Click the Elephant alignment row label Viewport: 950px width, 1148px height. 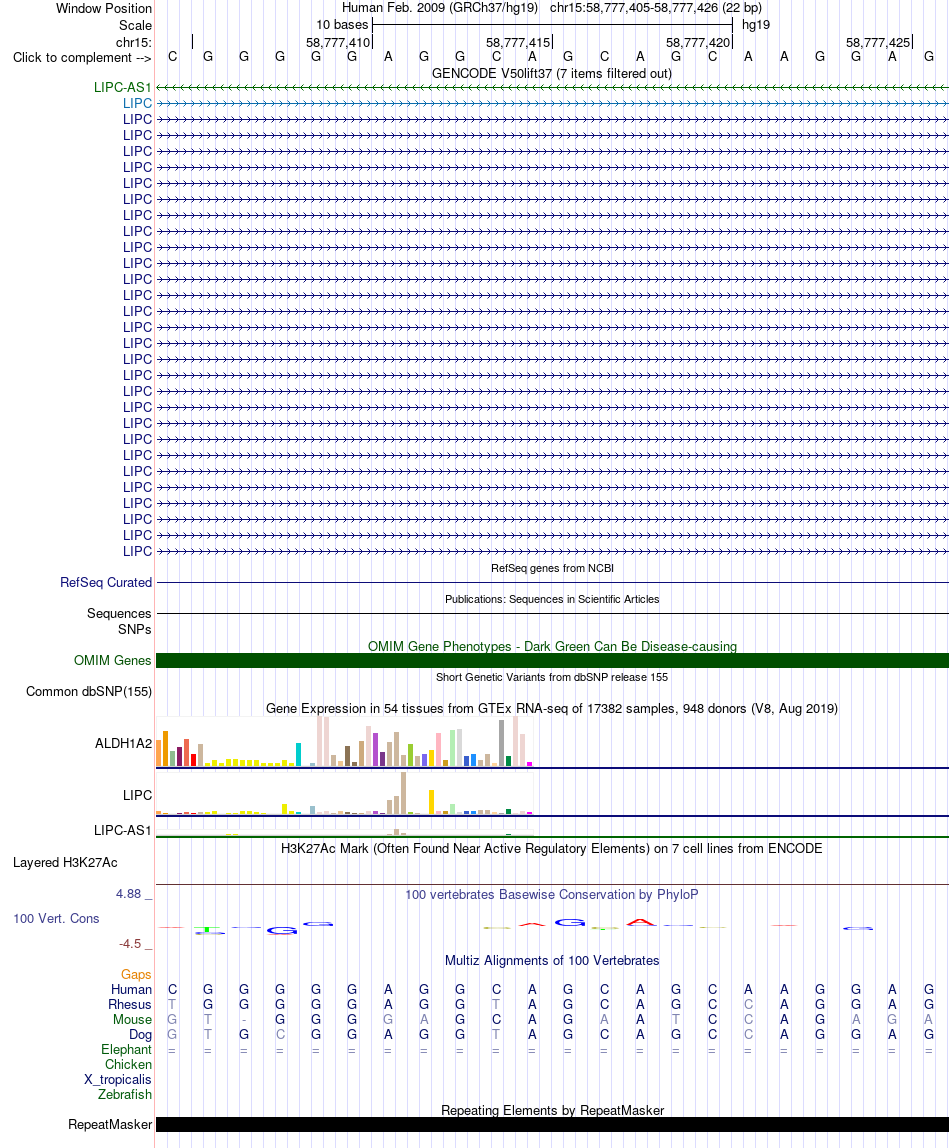[127, 1050]
